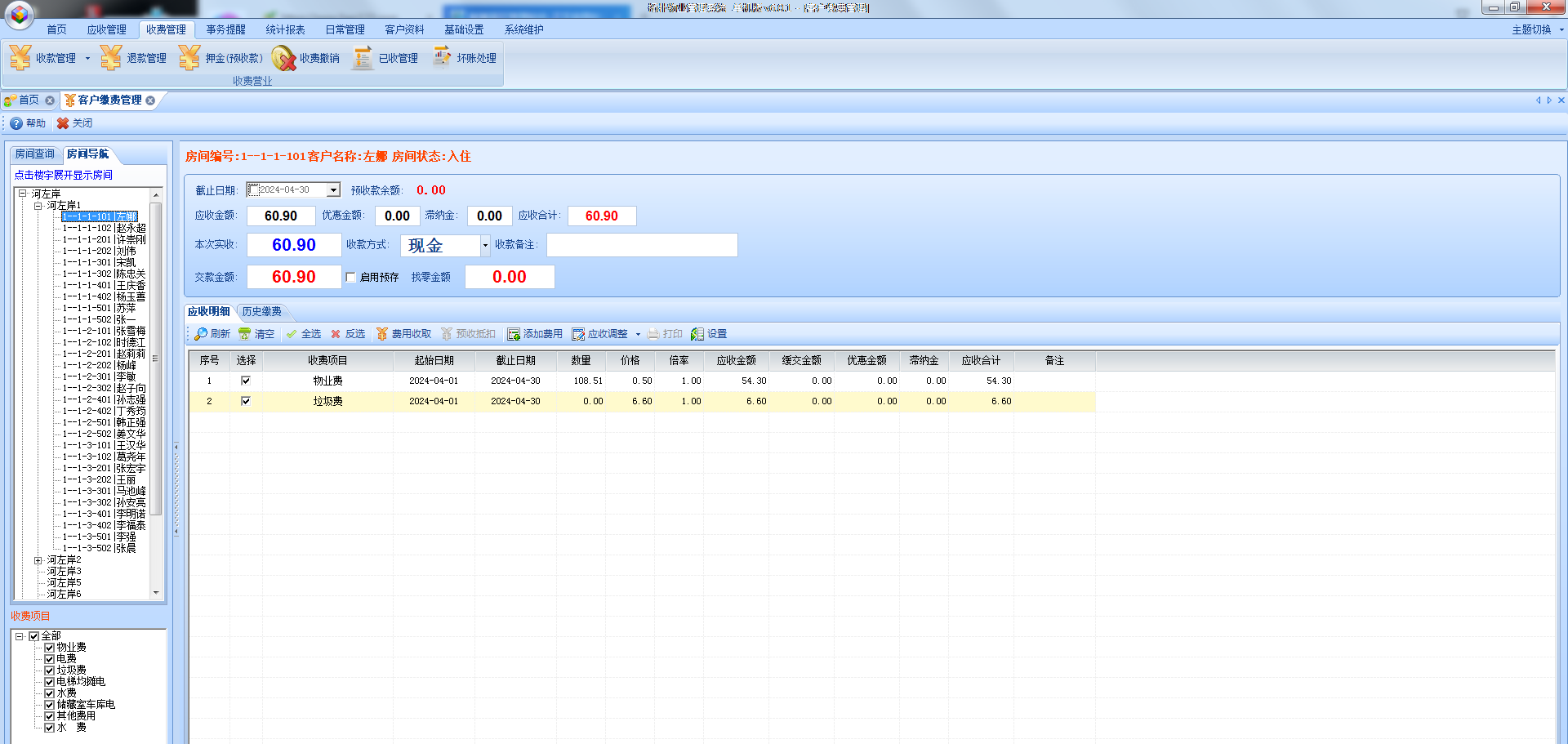
Task: Close active document via top-right X
Action: click(1561, 100)
